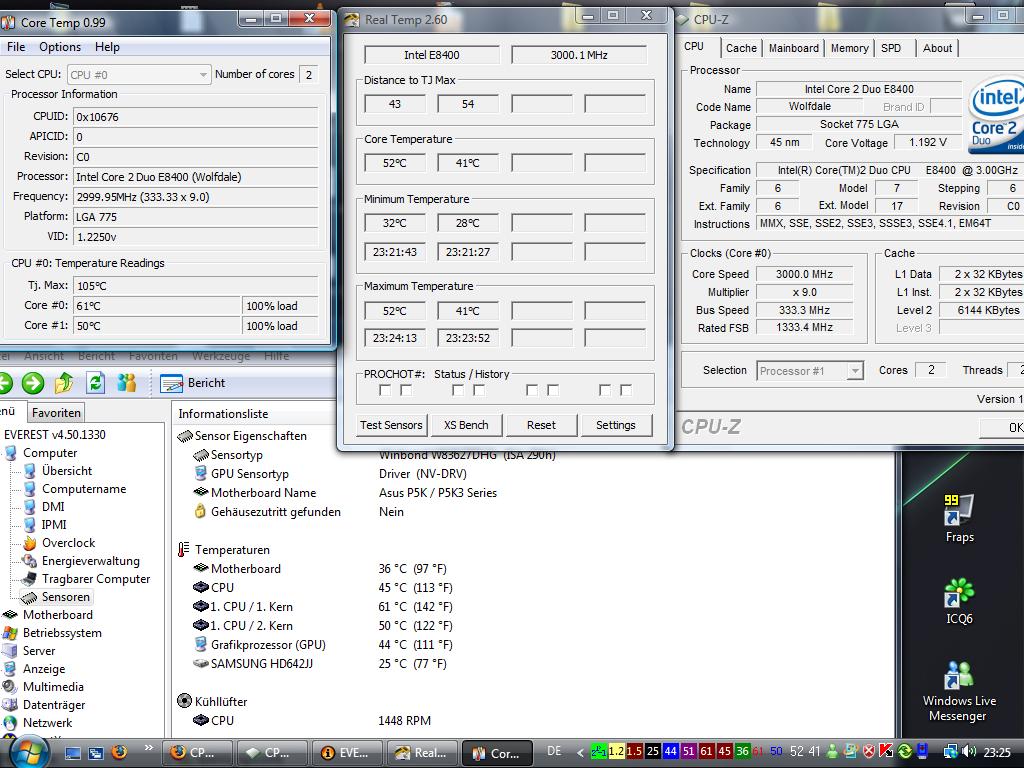Viewport: 1024px width, 768px height.
Task: Open the Fraps desktop shortcut
Action: tap(959, 519)
